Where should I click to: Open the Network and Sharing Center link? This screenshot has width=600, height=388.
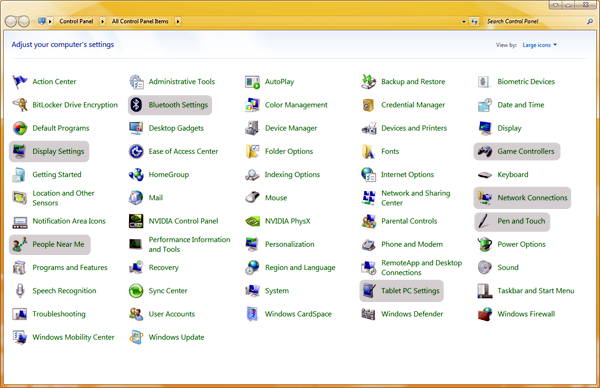click(x=416, y=198)
